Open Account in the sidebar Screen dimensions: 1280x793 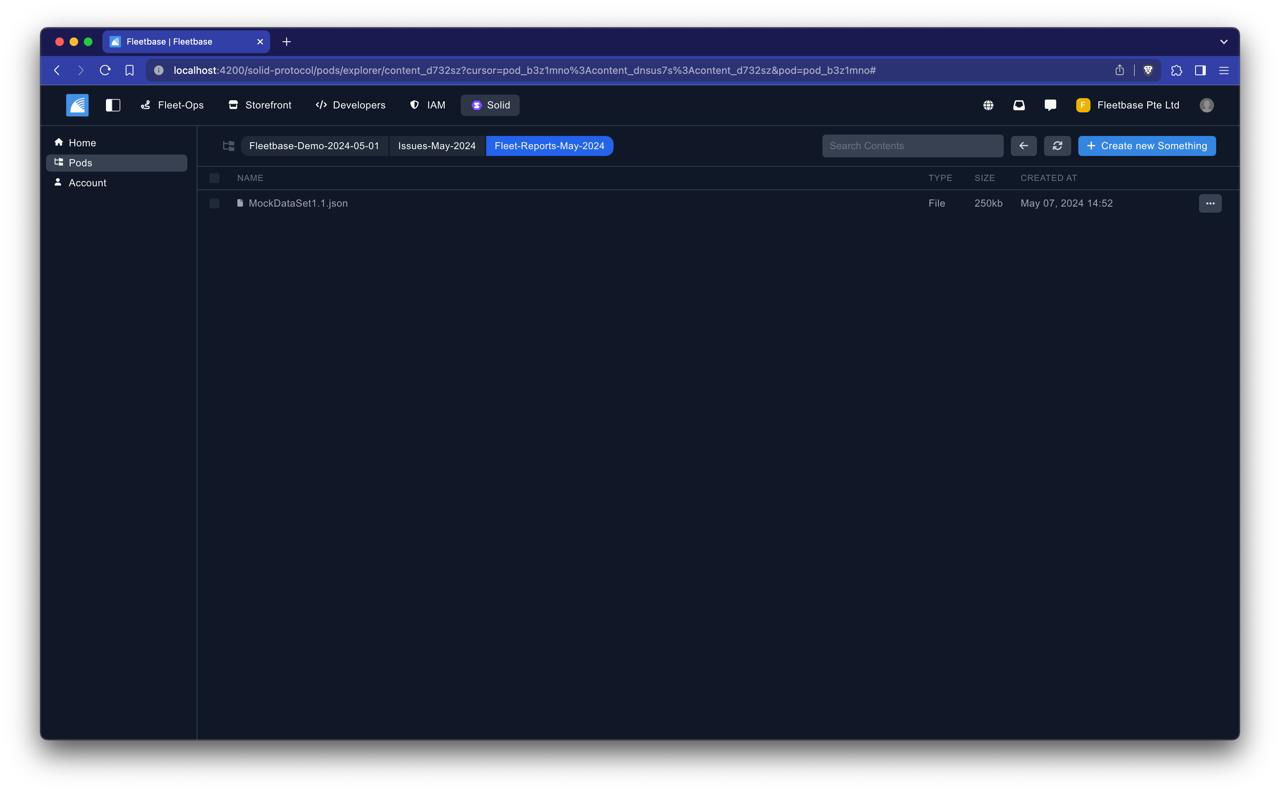coord(116,183)
